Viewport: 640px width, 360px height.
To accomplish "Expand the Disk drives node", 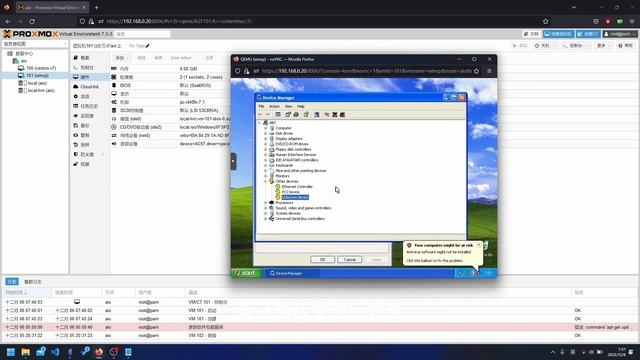I will (x=266, y=133).
